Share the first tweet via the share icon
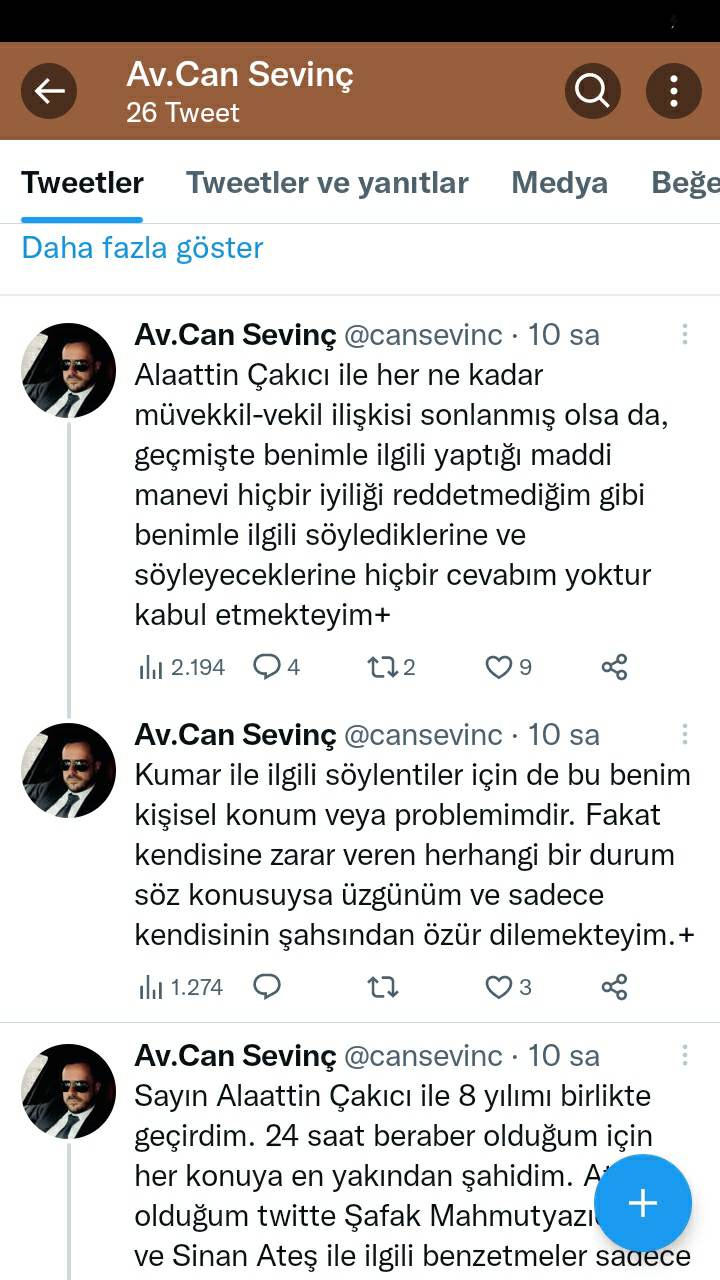This screenshot has width=720, height=1280. tap(613, 667)
